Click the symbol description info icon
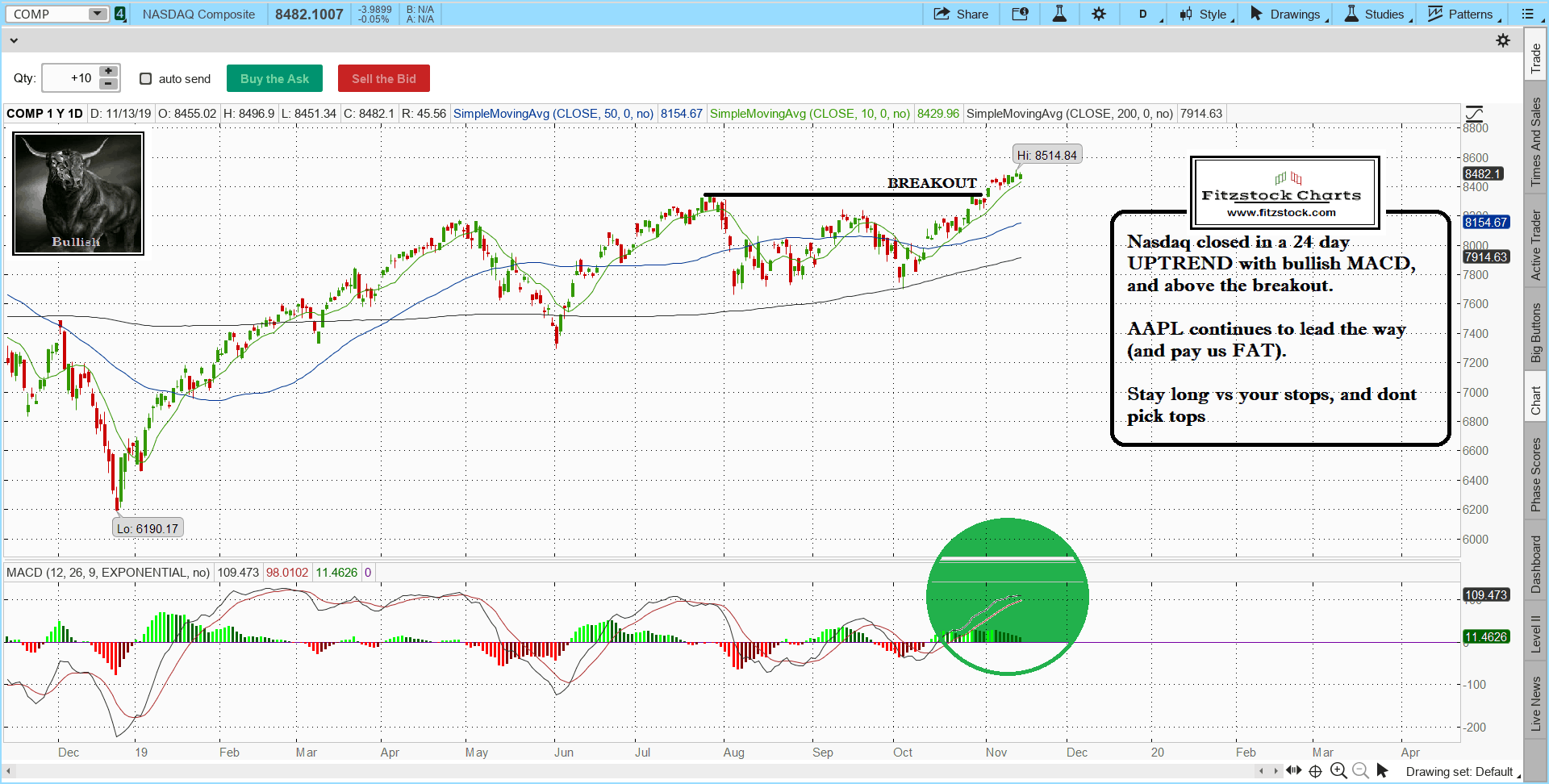 pos(1020,14)
